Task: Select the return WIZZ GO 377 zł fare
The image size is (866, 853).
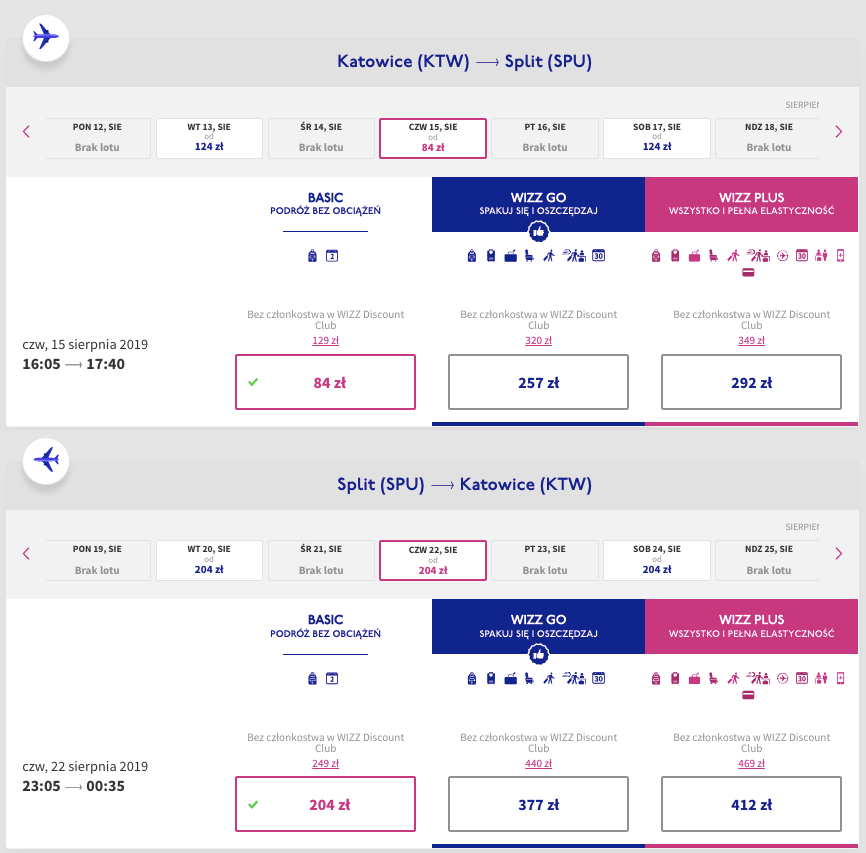Action: point(538,804)
